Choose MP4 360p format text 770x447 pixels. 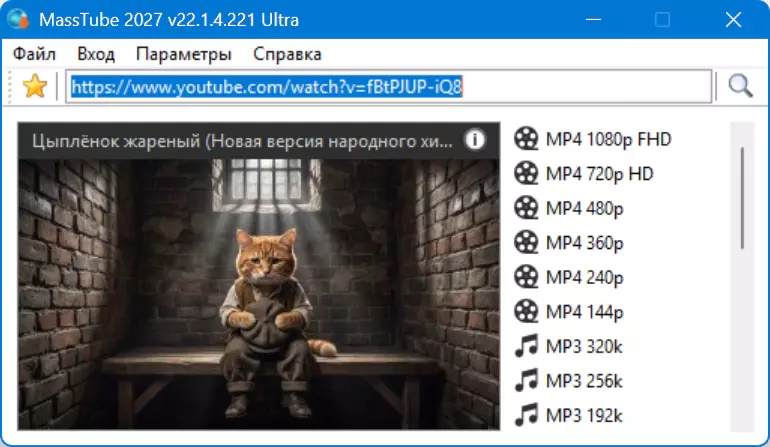pyautogui.click(x=584, y=243)
